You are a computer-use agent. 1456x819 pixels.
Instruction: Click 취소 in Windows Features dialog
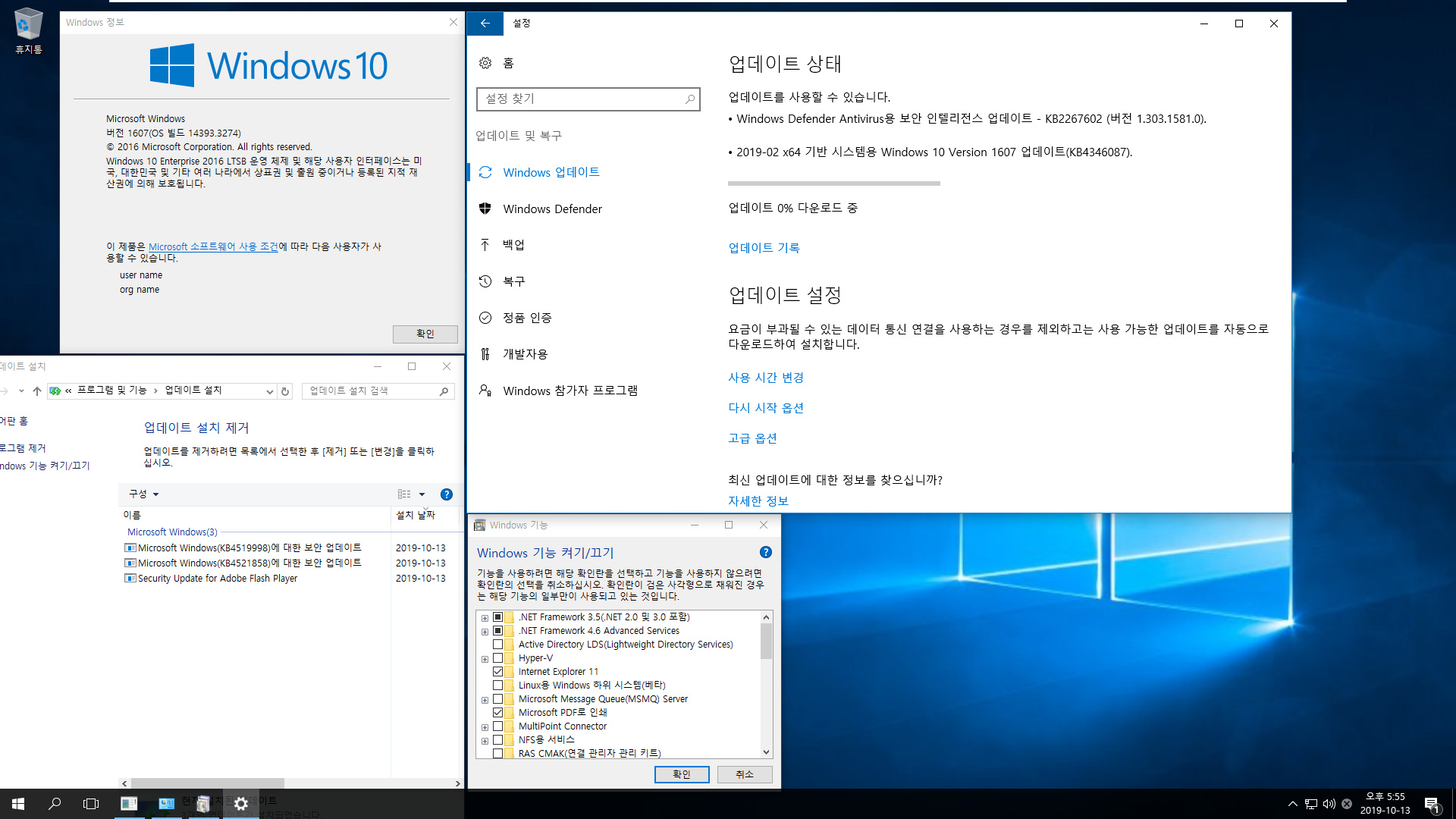point(744,774)
